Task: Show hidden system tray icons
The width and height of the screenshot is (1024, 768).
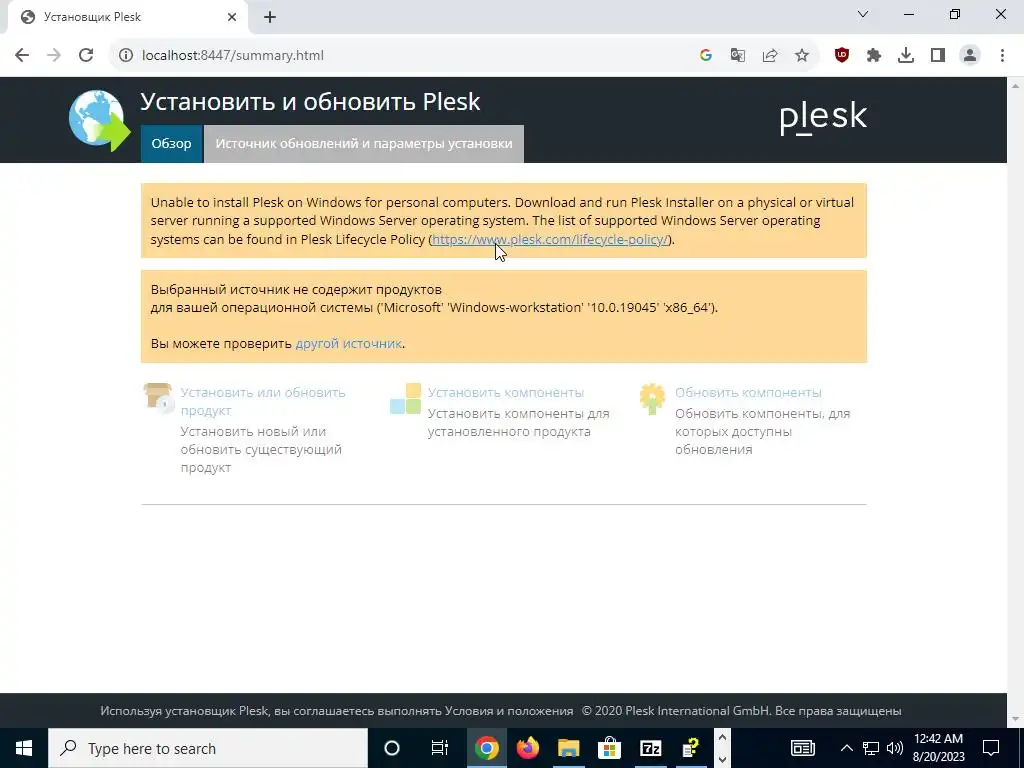Action: point(846,748)
